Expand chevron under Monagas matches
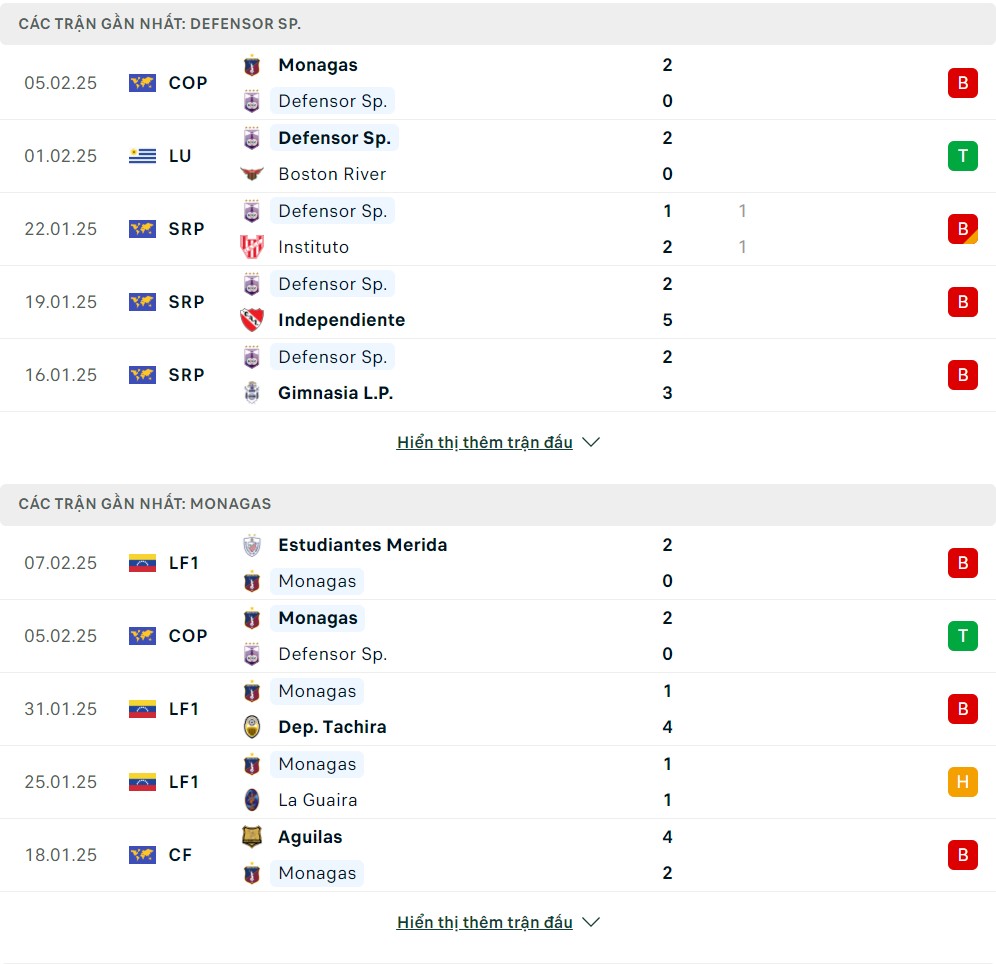Image resolution: width=996 pixels, height=964 pixels. pyautogui.click(x=591, y=922)
